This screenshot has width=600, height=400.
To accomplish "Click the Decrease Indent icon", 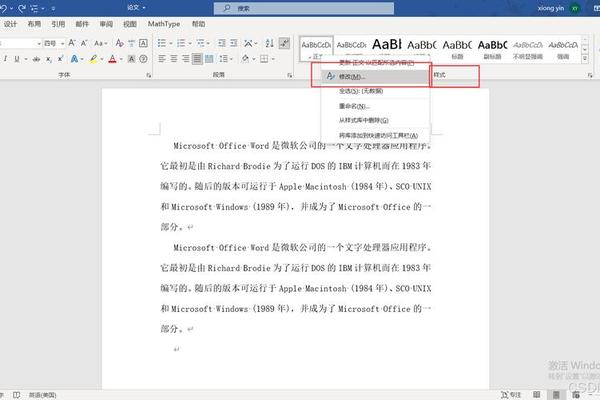I will [x=222, y=43].
